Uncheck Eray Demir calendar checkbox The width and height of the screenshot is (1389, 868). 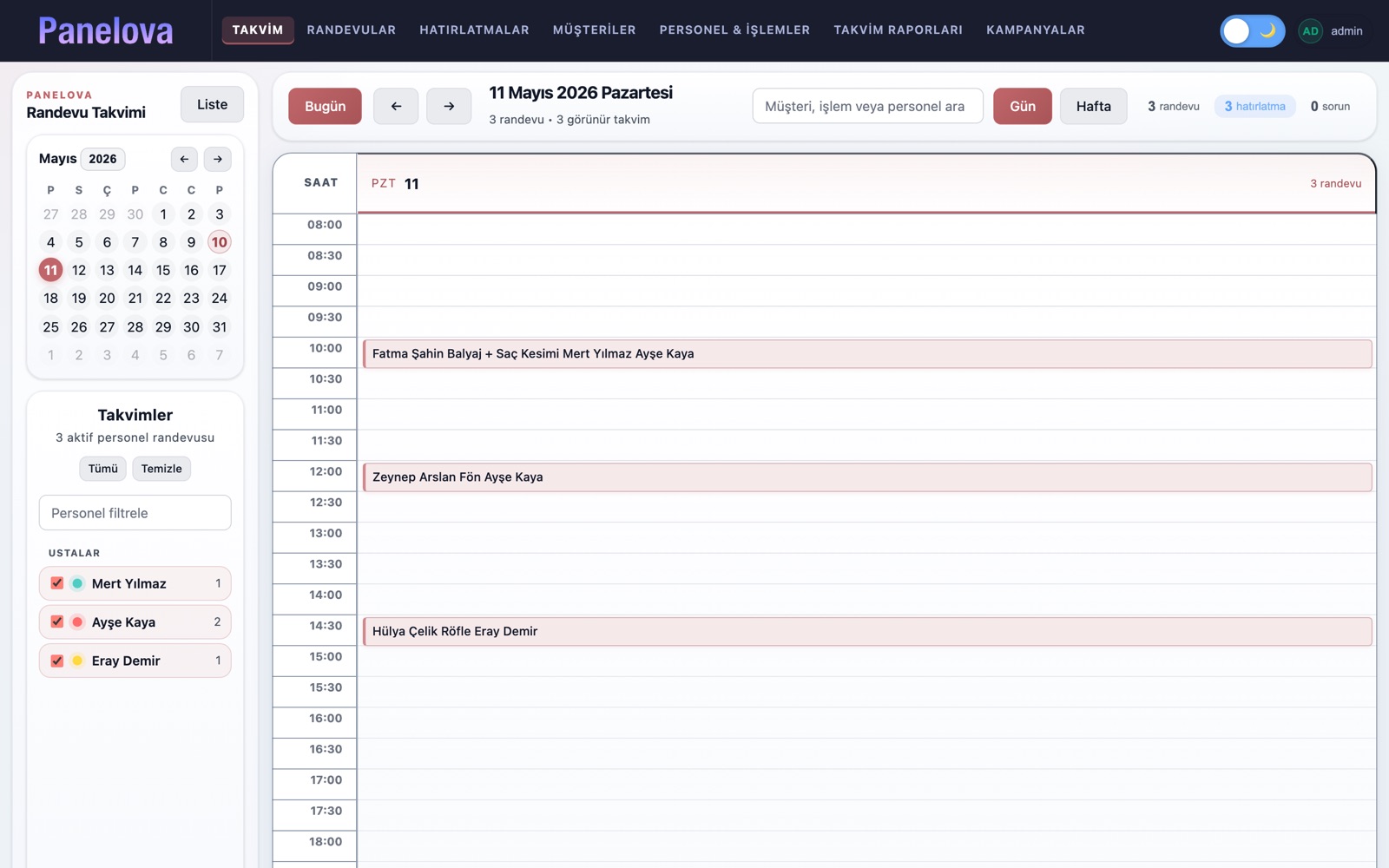[x=57, y=661]
